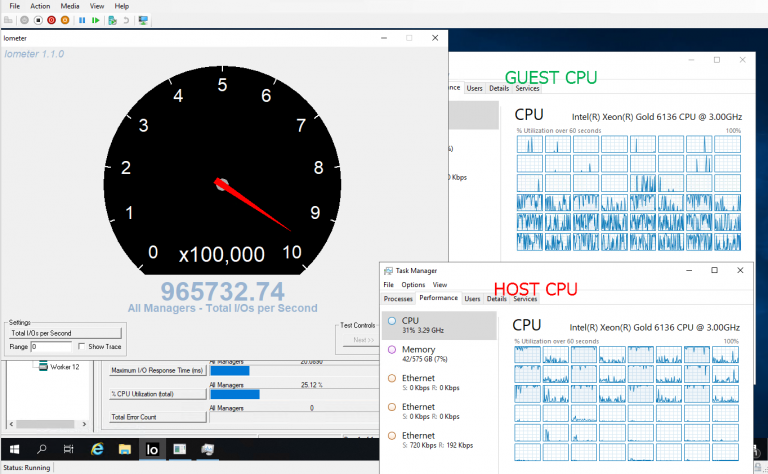Click the horizontal scrollbar thumb under the worker tree
Screen dimensions: 768x474
coord(45,424)
